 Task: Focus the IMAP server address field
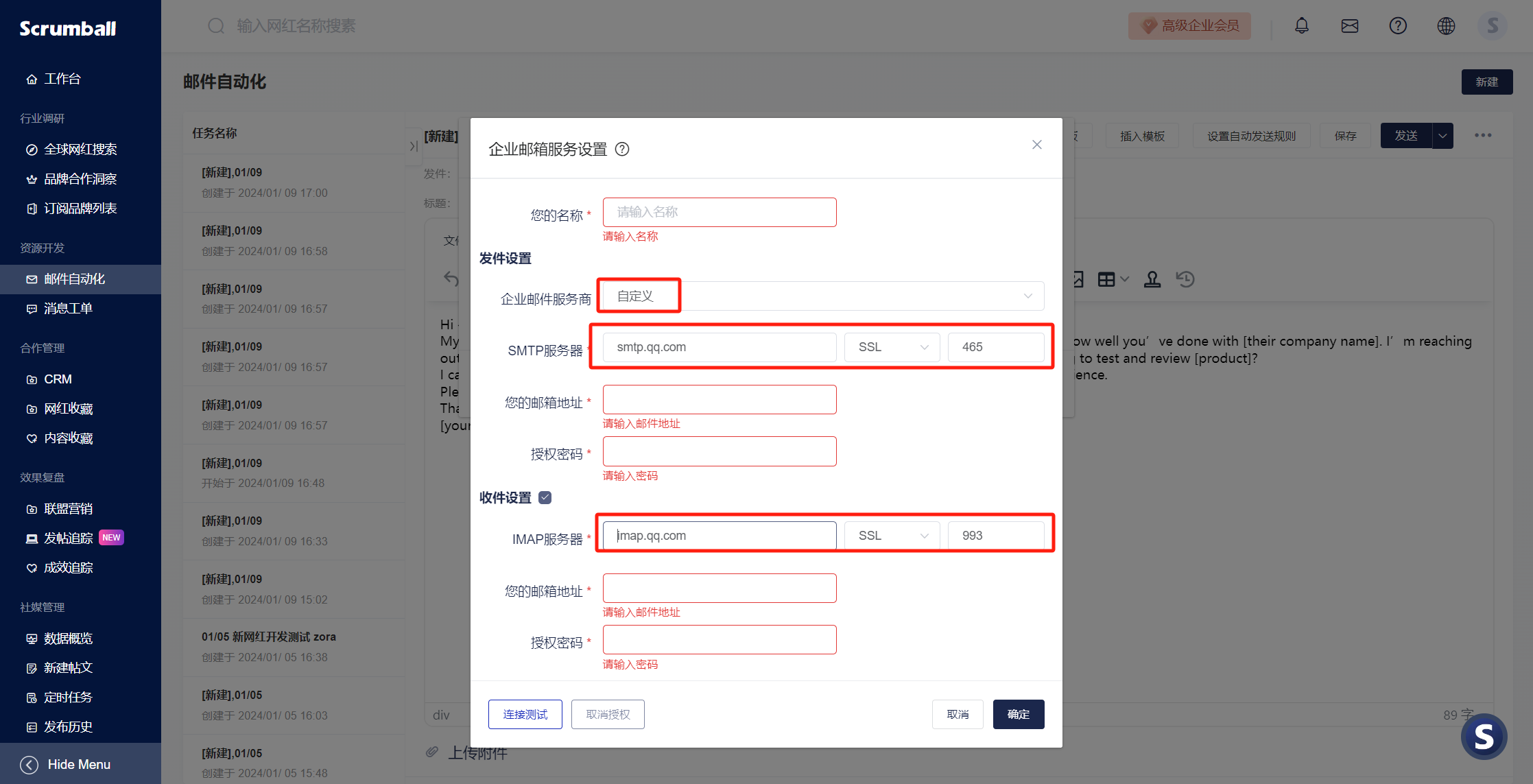[720, 536]
